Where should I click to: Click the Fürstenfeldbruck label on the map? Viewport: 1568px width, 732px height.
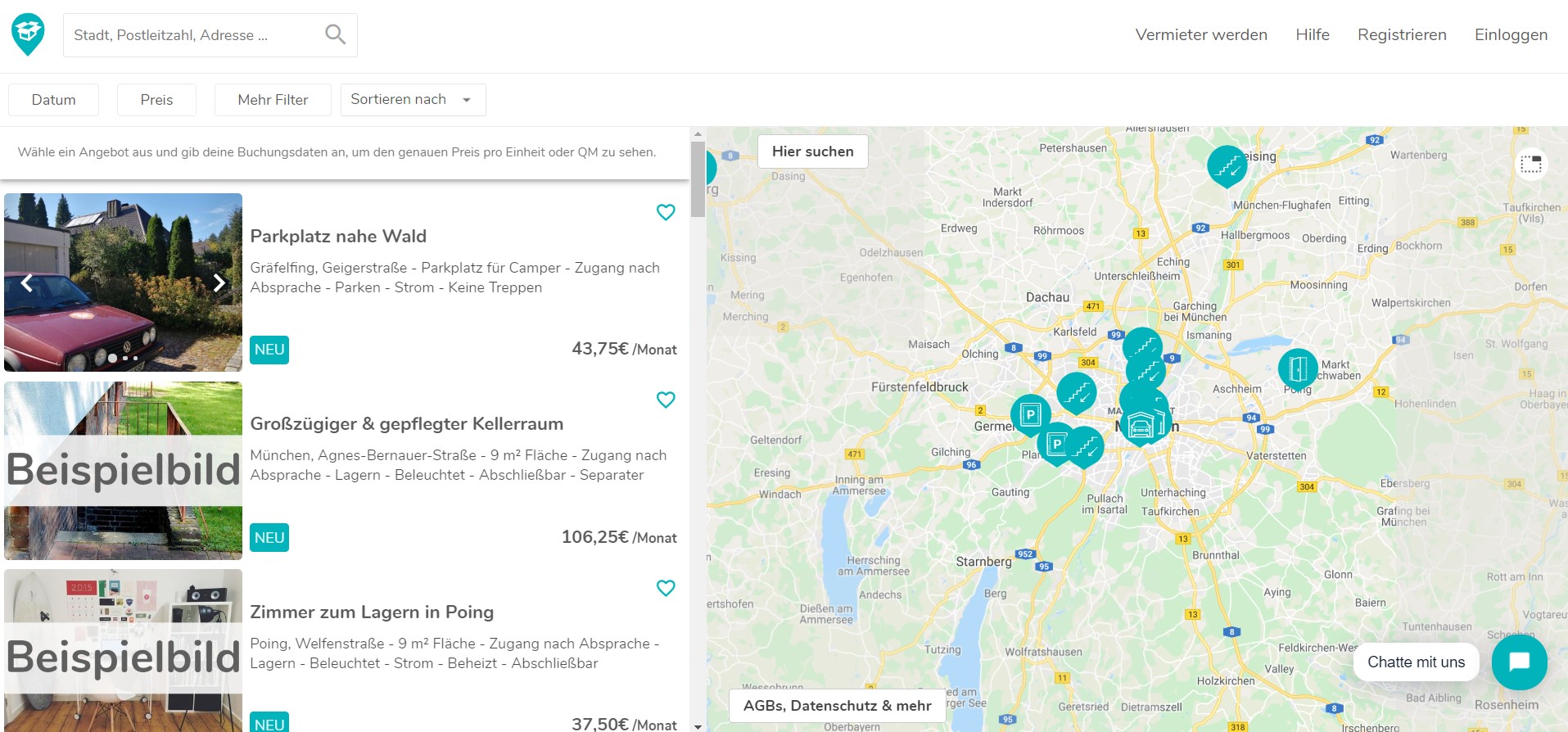pyautogui.click(x=920, y=386)
